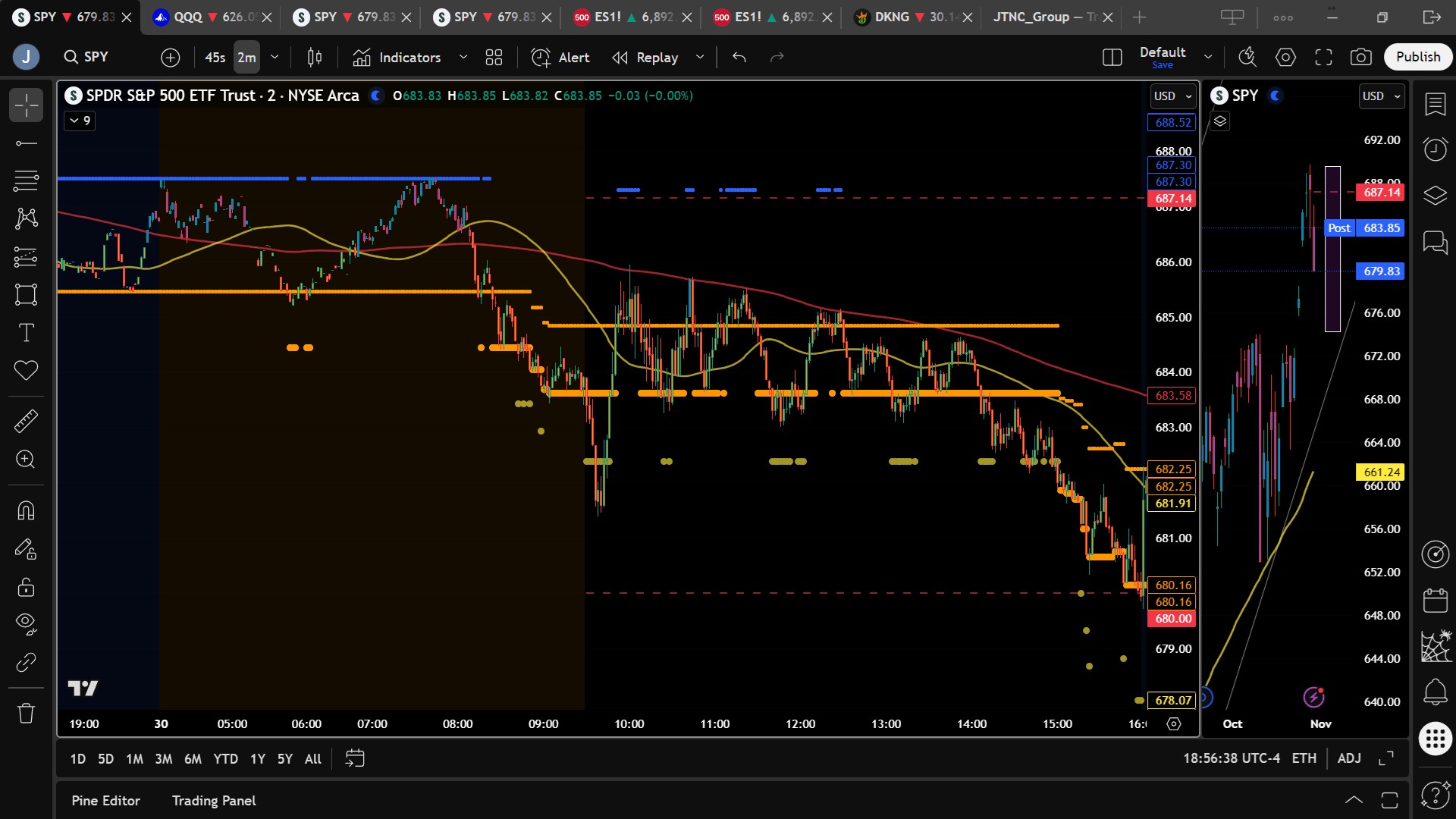The width and height of the screenshot is (1456, 819).
Task: Open the Alert creation dialog
Action: [x=560, y=57]
